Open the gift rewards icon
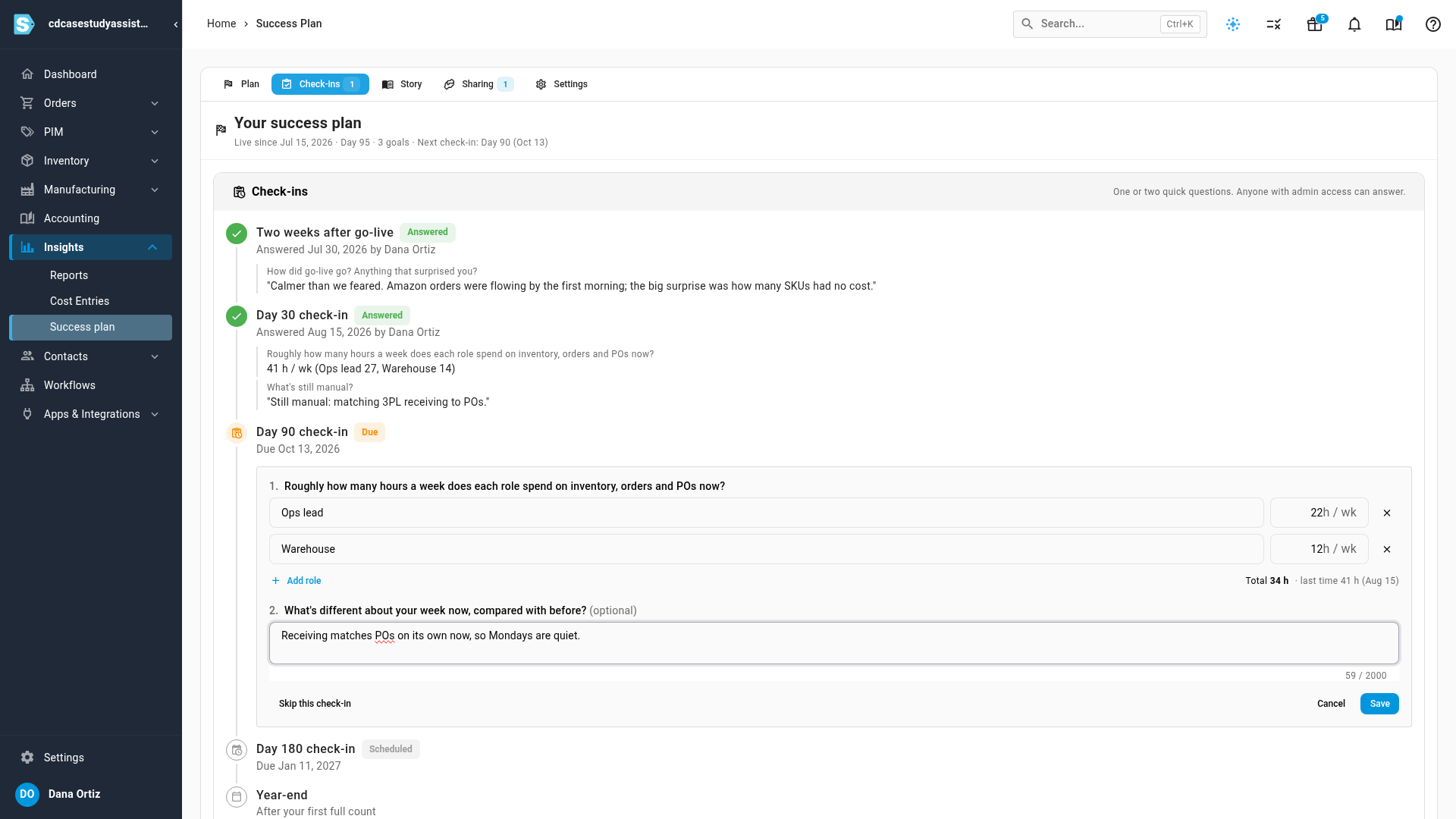 coord(1315,24)
